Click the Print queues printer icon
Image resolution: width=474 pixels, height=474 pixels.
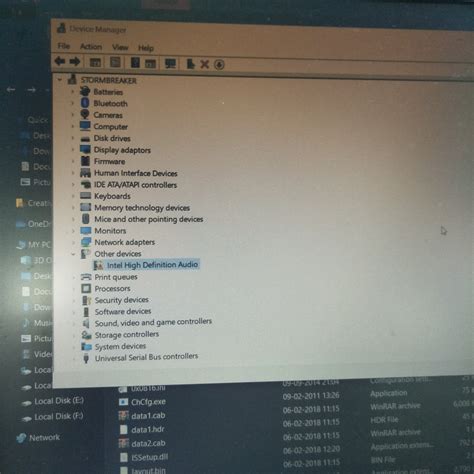pyautogui.click(x=86, y=277)
